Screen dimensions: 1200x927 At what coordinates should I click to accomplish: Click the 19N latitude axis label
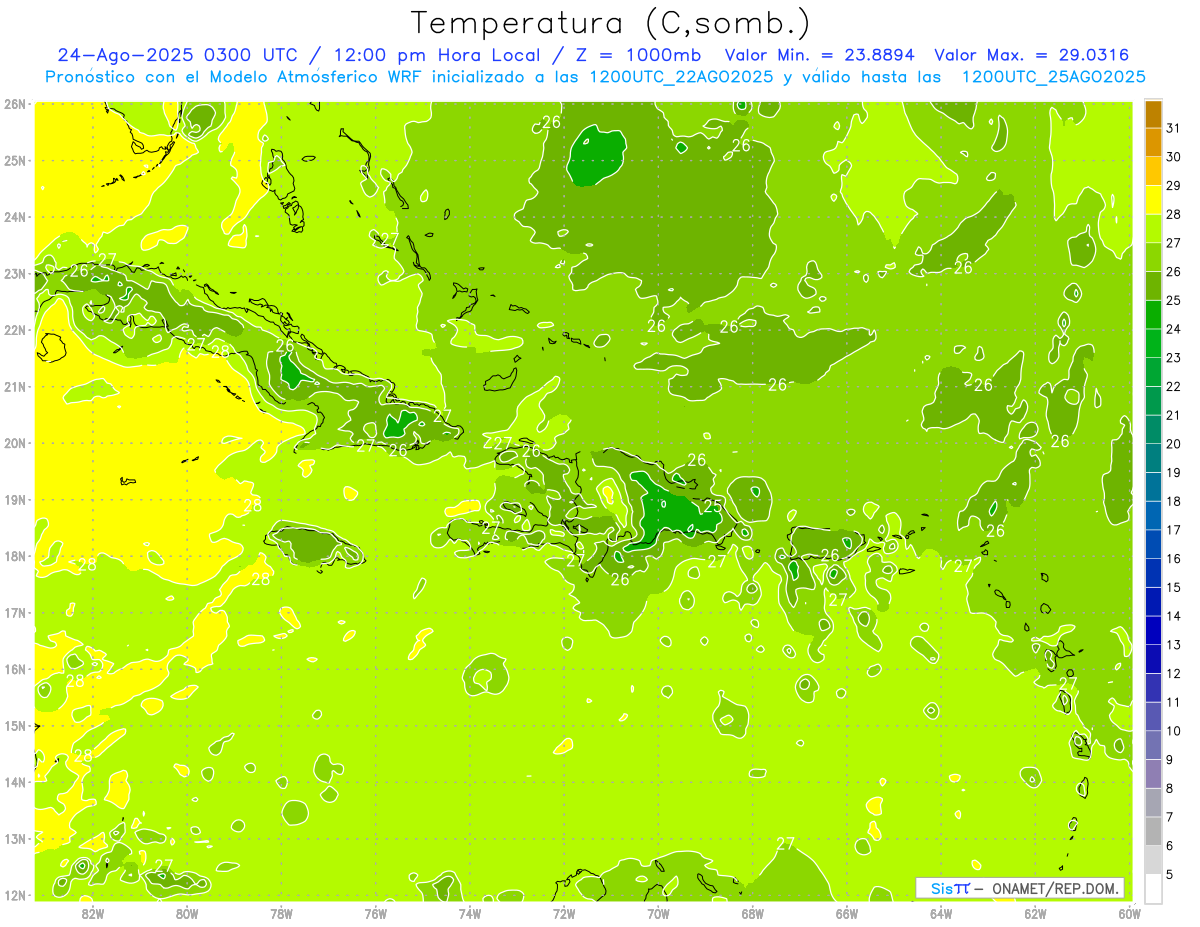(x=15, y=499)
